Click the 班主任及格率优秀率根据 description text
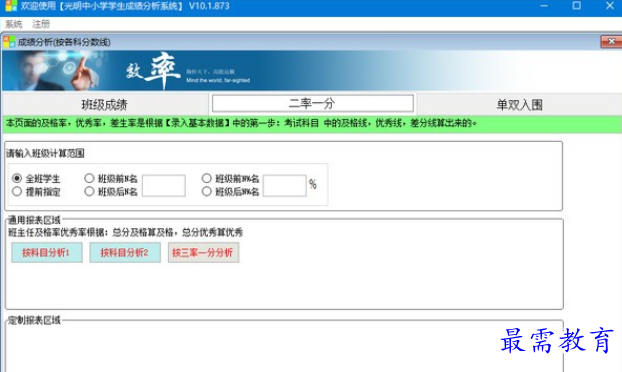The width and height of the screenshot is (622, 372). (125, 232)
